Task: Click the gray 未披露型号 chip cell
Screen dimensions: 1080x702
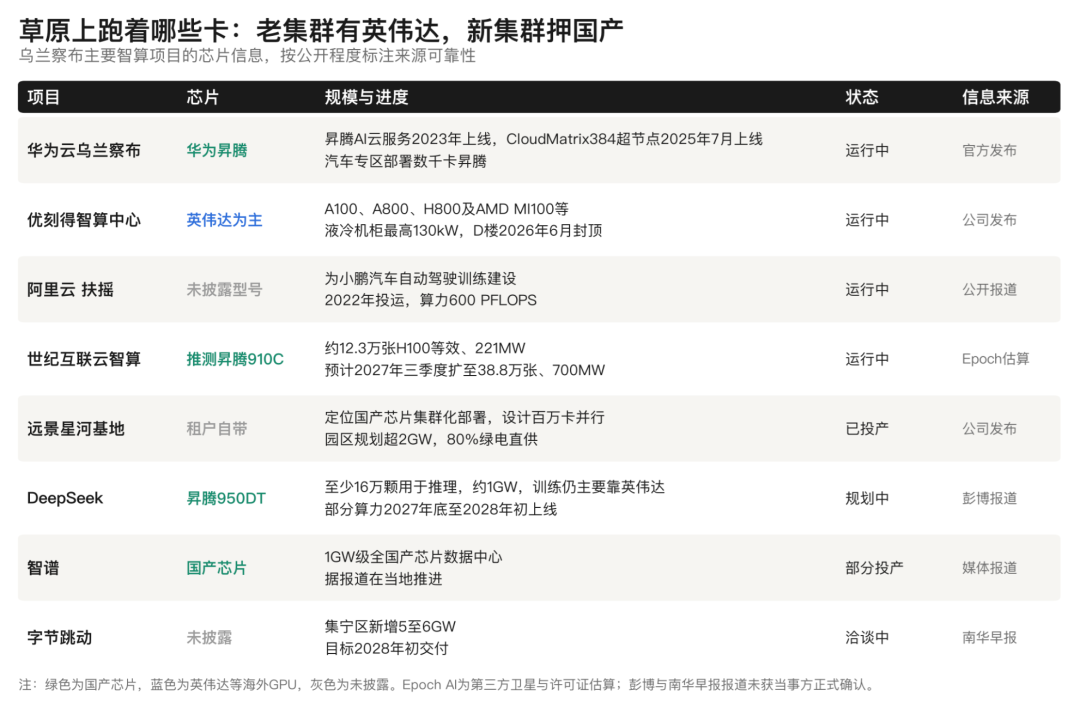Action: pos(225,289)
